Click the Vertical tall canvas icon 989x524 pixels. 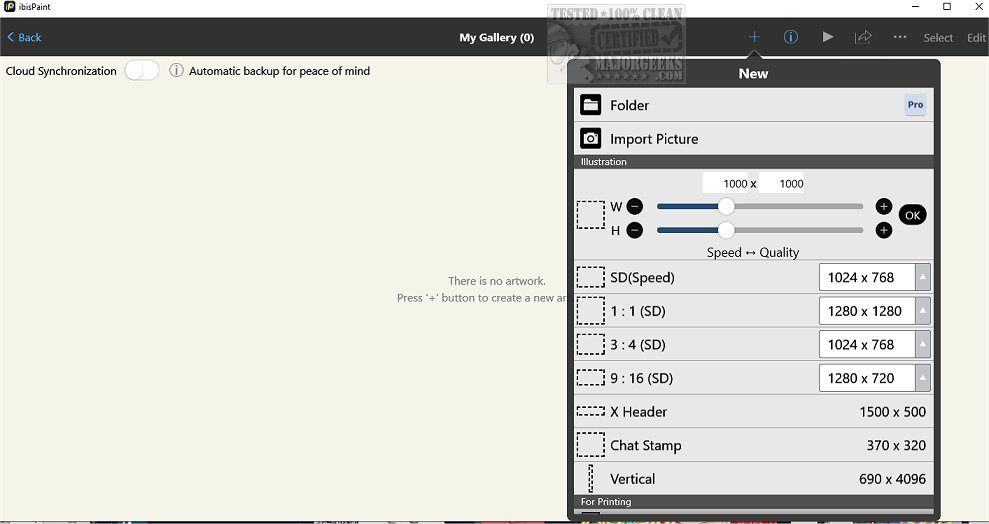pos(590,479)
